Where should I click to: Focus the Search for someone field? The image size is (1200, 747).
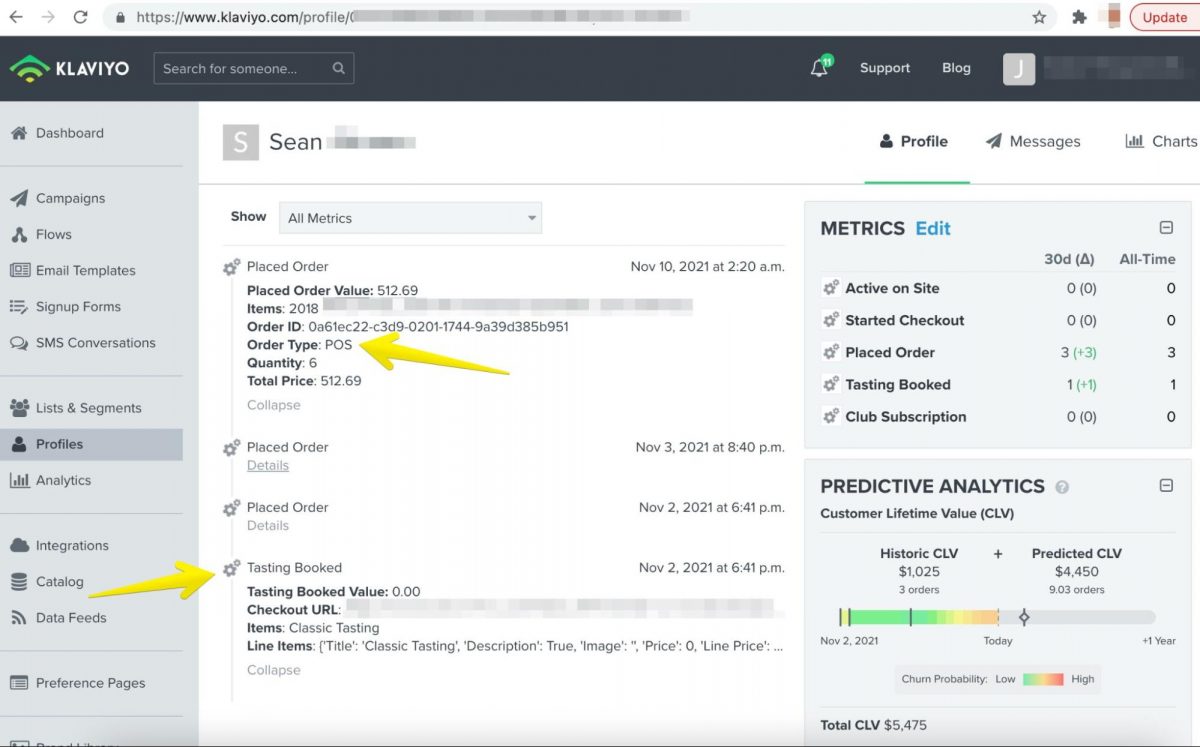point(253,68)
